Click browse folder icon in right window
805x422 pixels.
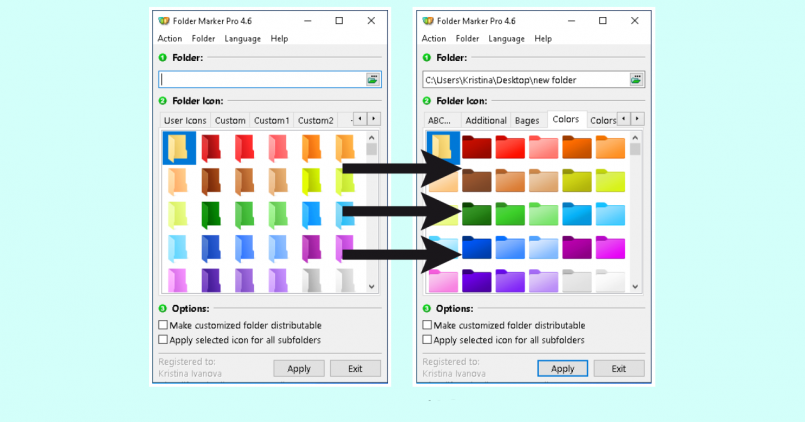pyautogui.click(x=637, y=79)
